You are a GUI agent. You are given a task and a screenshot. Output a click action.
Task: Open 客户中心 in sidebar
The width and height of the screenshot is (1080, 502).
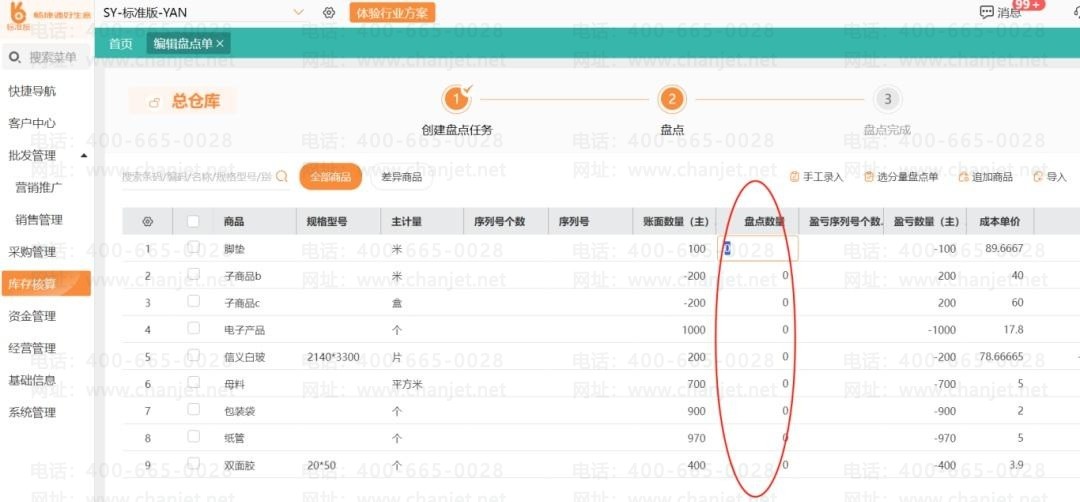[32, 123]
